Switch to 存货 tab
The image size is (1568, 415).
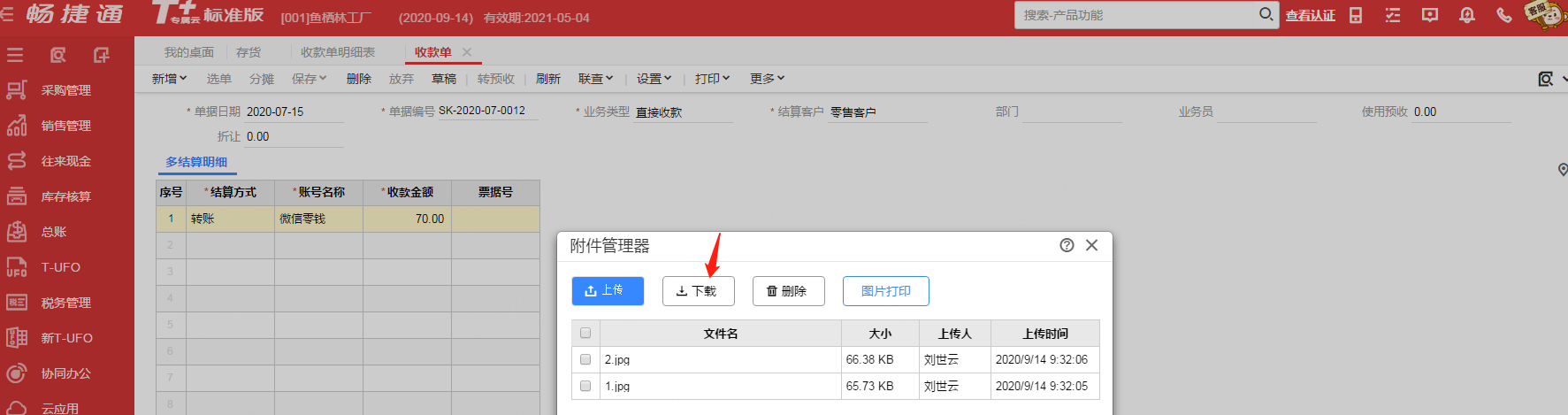[249, 52]
